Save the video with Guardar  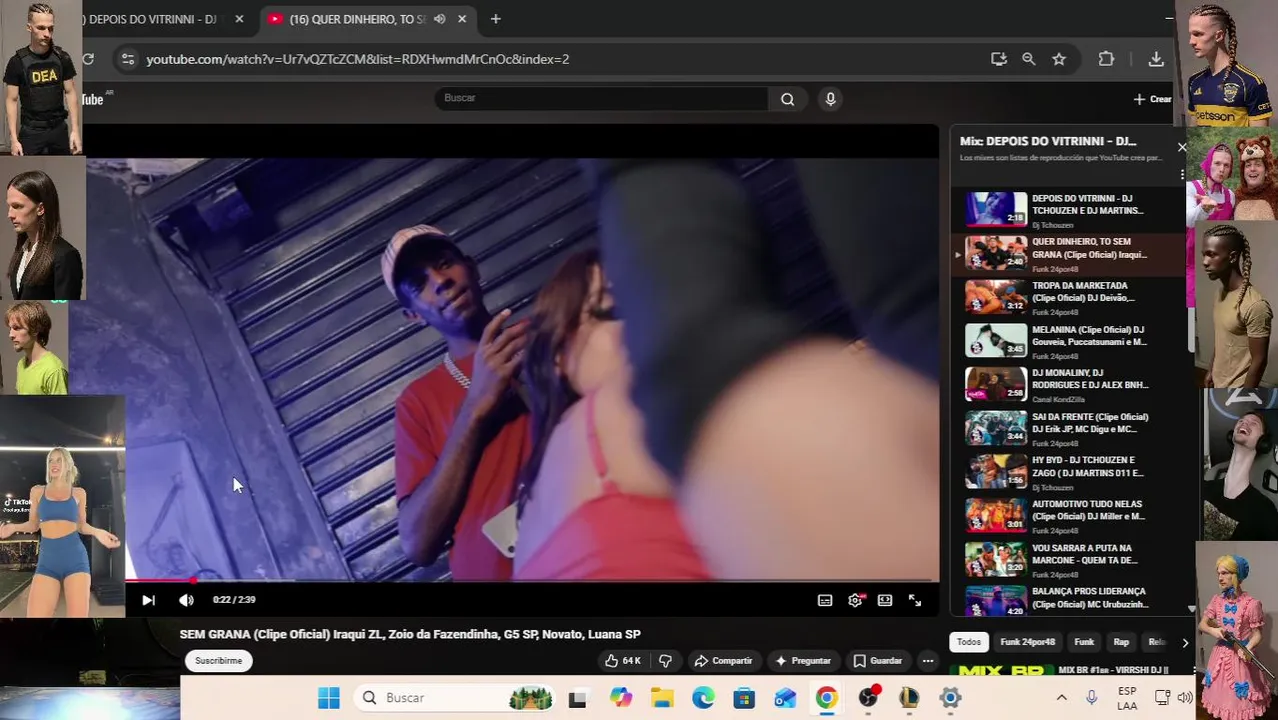point(877,661)
